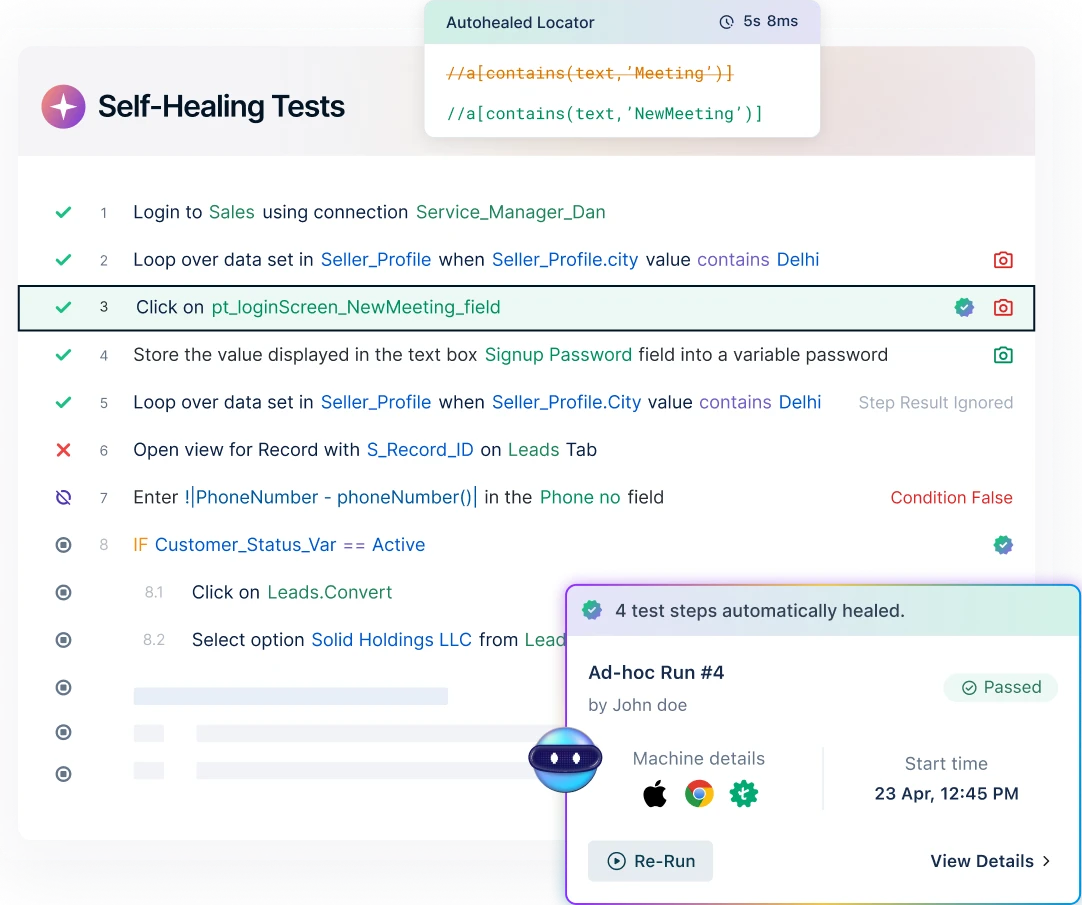
Task: Click the red failure X on step 6
Action: (x=63, y=449)
